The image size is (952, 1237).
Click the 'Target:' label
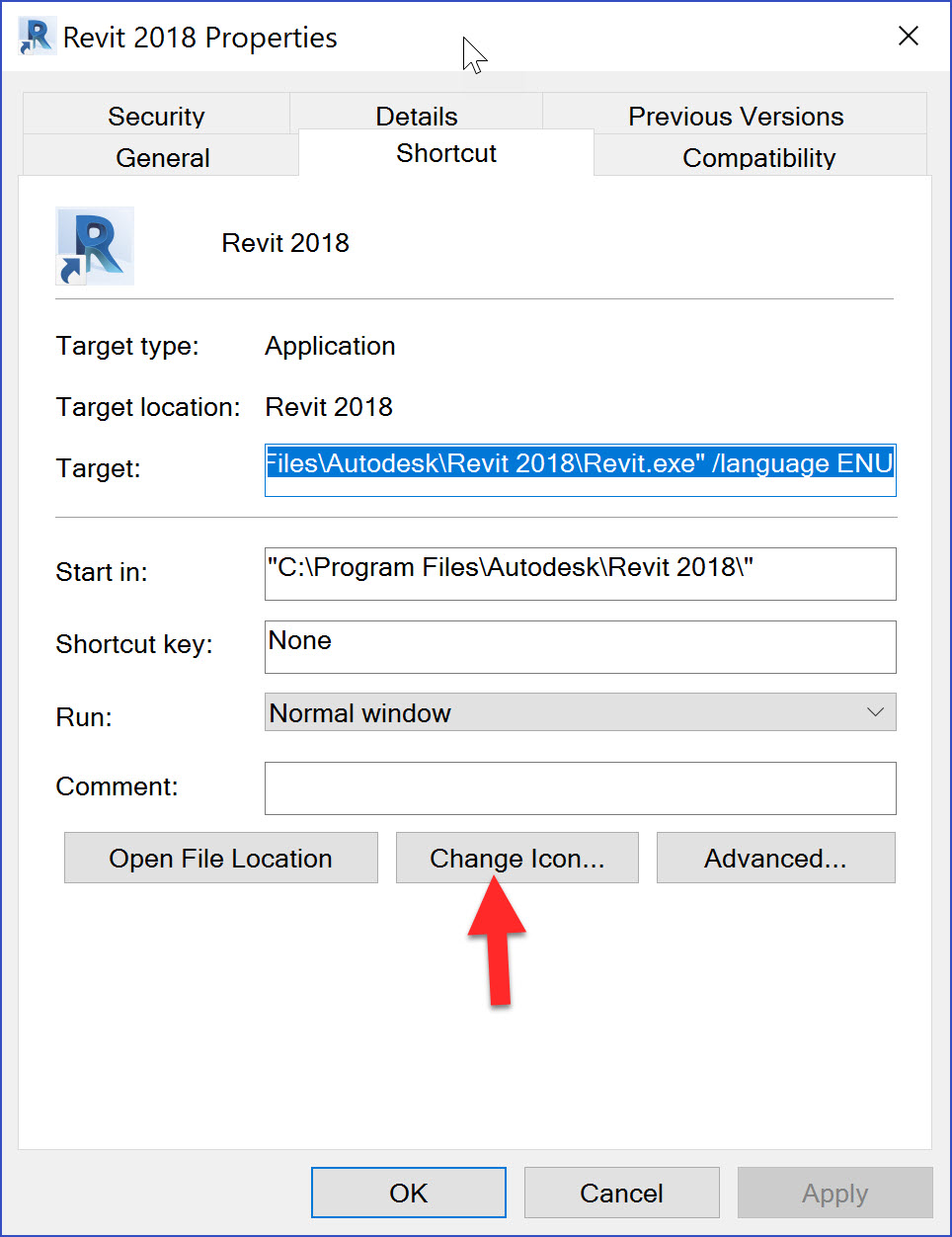98,468
